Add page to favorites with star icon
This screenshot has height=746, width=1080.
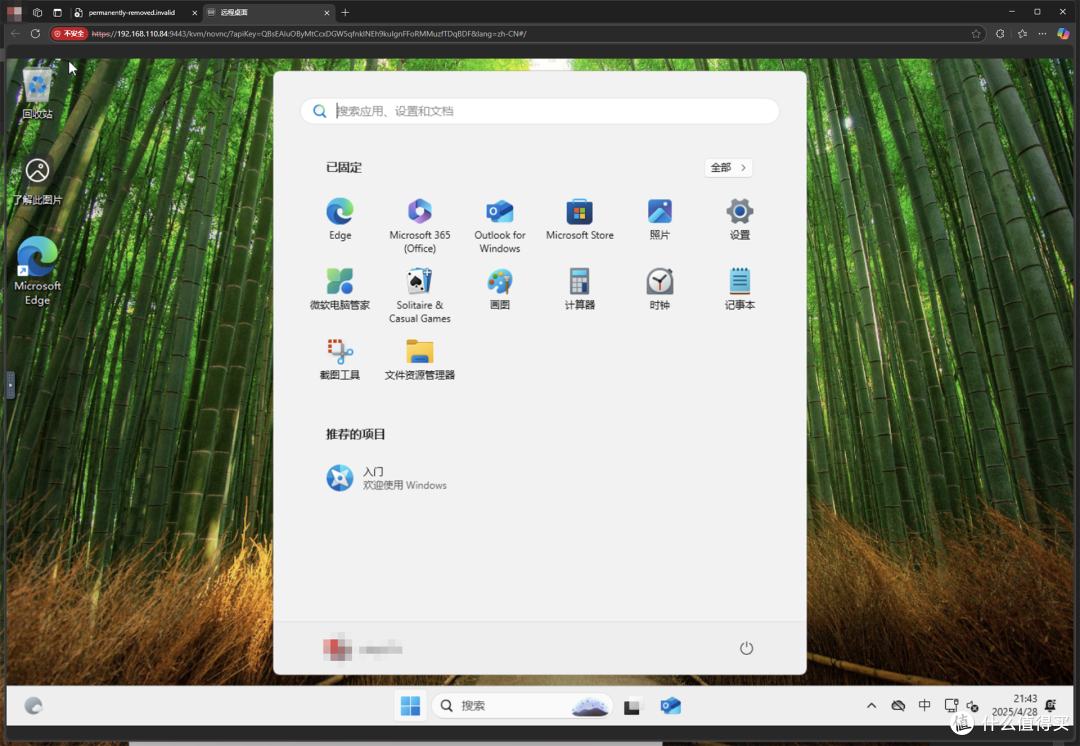point(976,34)
